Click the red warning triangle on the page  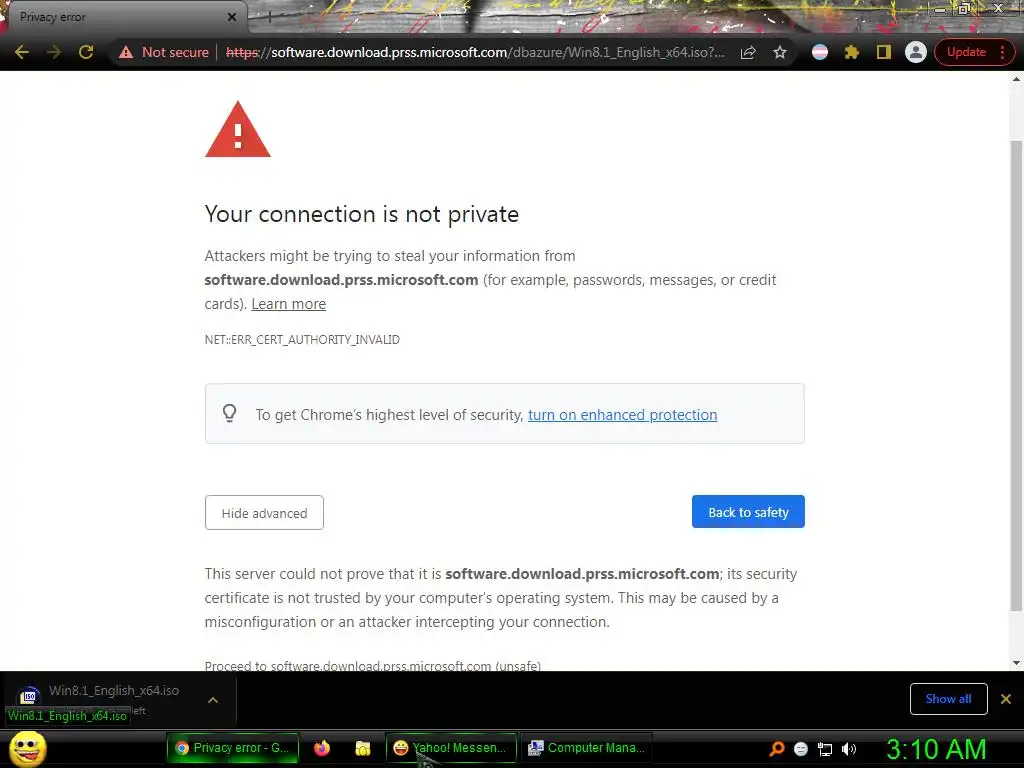[x=238, y=129]
